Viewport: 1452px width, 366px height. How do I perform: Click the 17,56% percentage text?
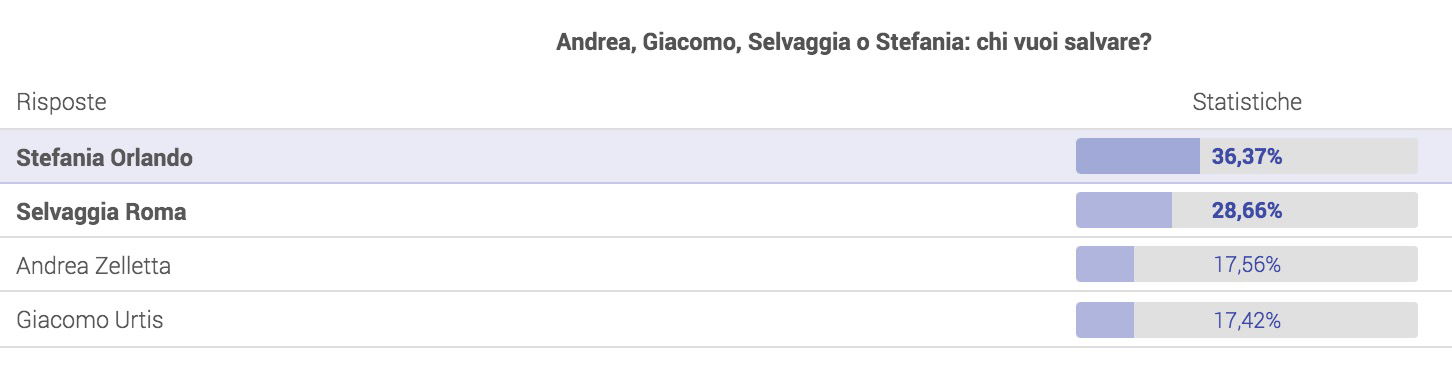point(1247,266)
